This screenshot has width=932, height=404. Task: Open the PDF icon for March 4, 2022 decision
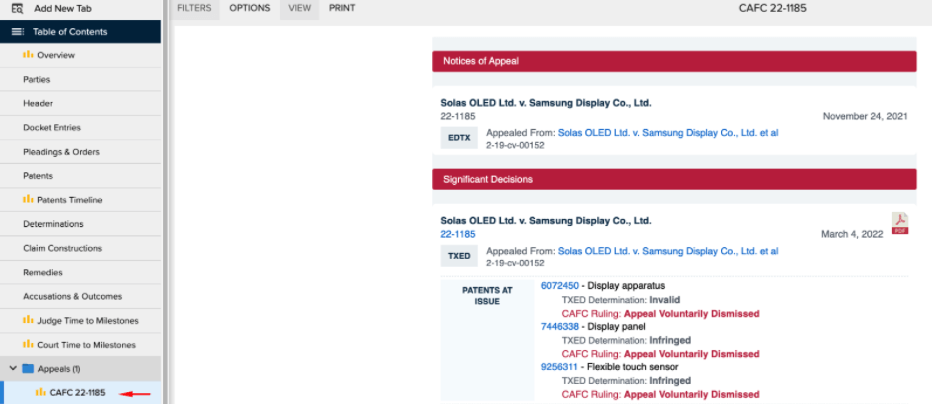(900, 223)
